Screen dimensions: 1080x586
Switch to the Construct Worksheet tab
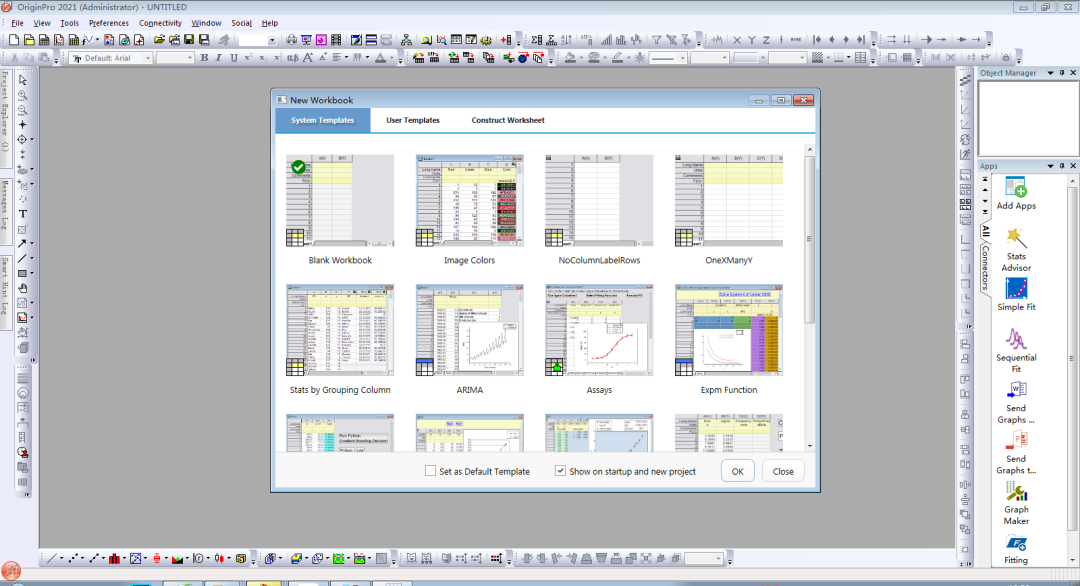(508, 120)
